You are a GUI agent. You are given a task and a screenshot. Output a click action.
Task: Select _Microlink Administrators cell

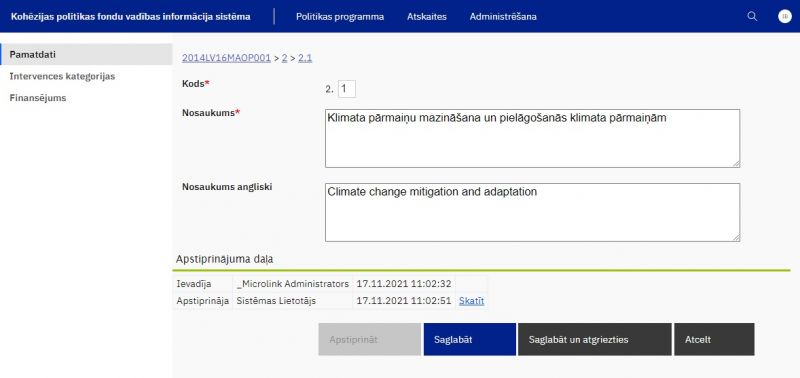tap(293, 284)
